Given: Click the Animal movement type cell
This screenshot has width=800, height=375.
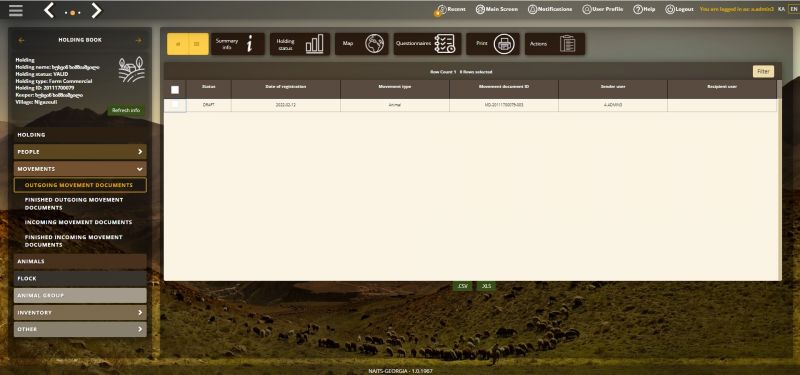Looking at the screenshot, I should (x=395, y=105).
